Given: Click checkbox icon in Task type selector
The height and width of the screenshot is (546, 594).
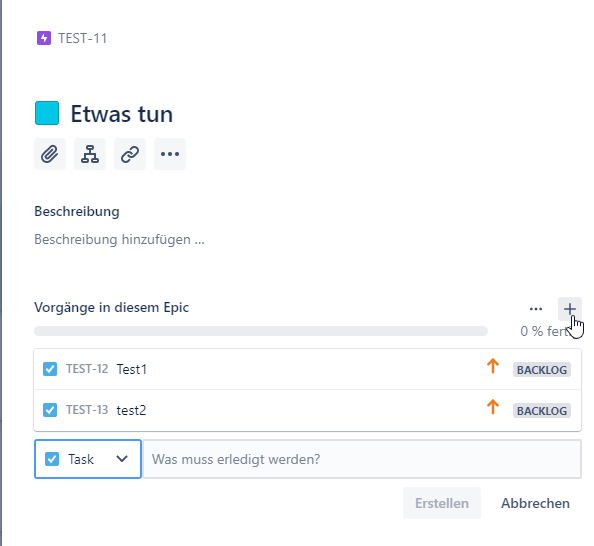Looking at the screenshot, I should point(52,459).
